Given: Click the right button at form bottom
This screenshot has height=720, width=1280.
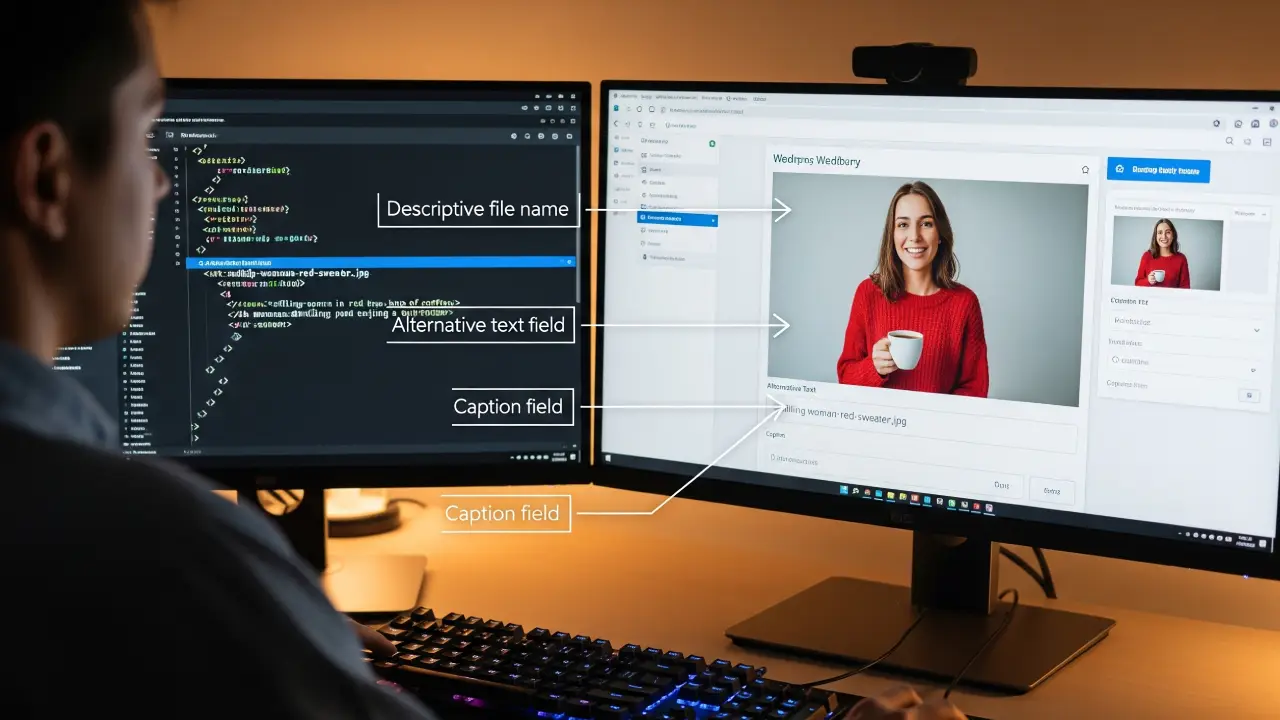Looking at the screenshot, I should pos(1051,491).
